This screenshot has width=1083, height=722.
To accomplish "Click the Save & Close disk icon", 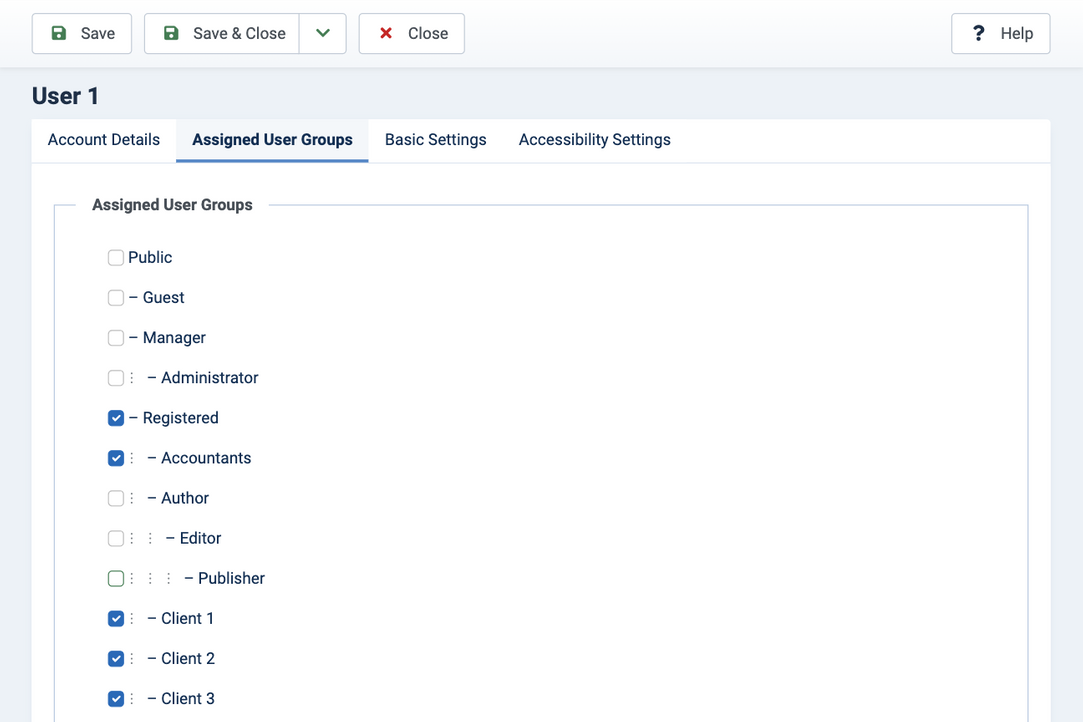I will pos(171,33).
